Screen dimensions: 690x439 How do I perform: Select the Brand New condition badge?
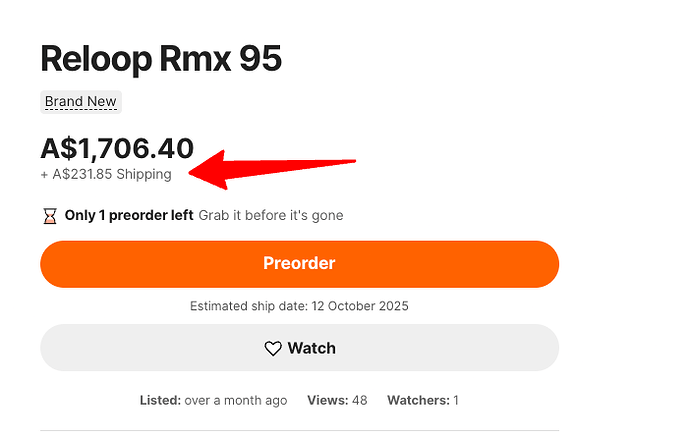[x=81, y=102]
